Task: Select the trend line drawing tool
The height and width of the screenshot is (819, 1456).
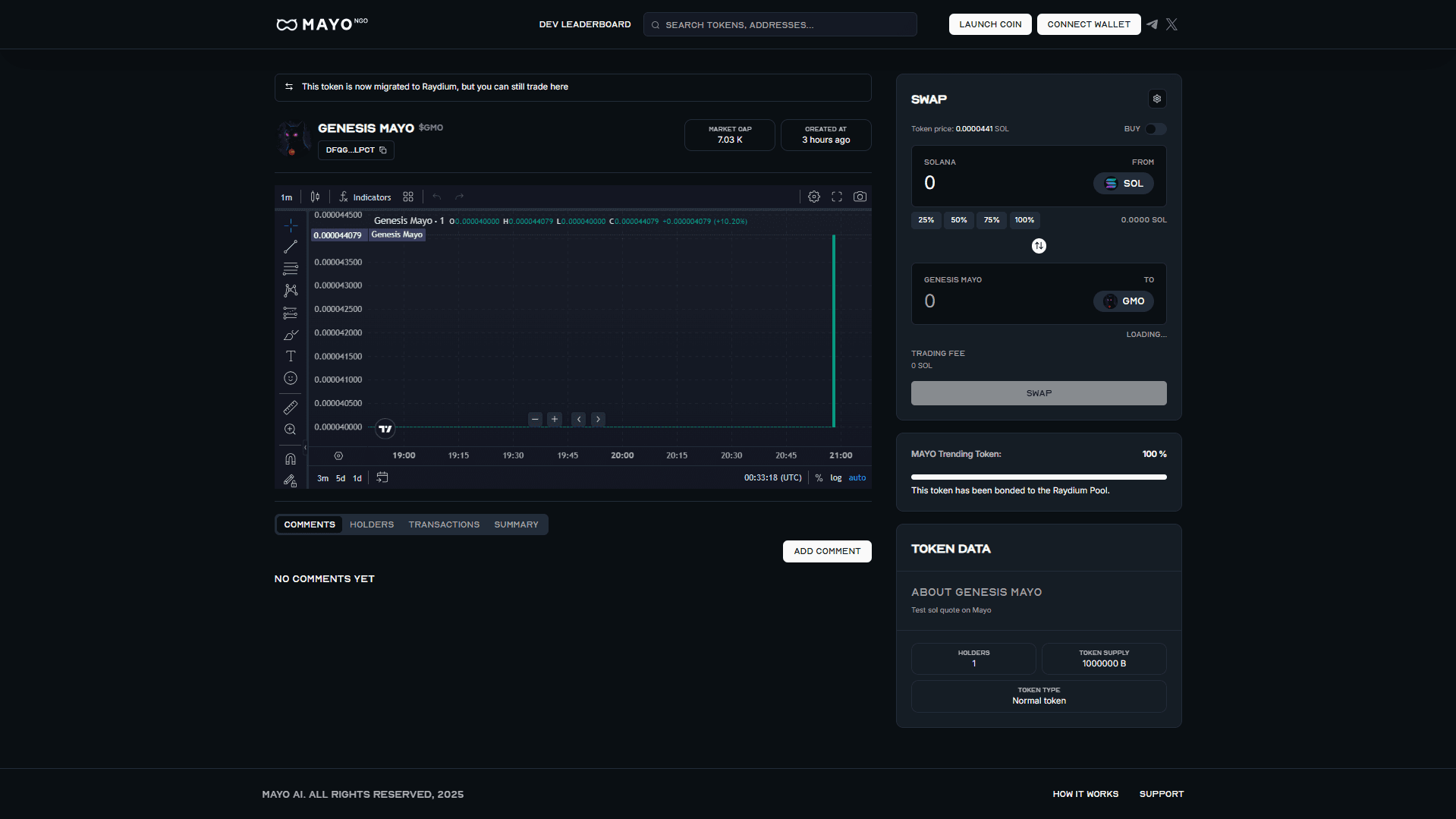Action: (290, 247)
